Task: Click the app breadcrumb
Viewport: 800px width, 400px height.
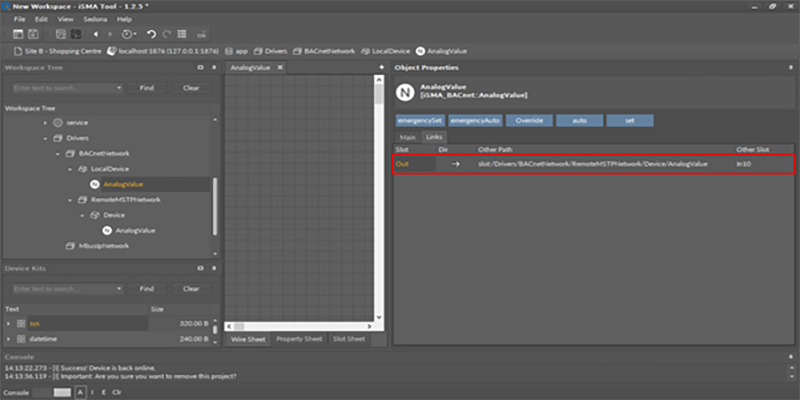Action: [x=236, y=51]
